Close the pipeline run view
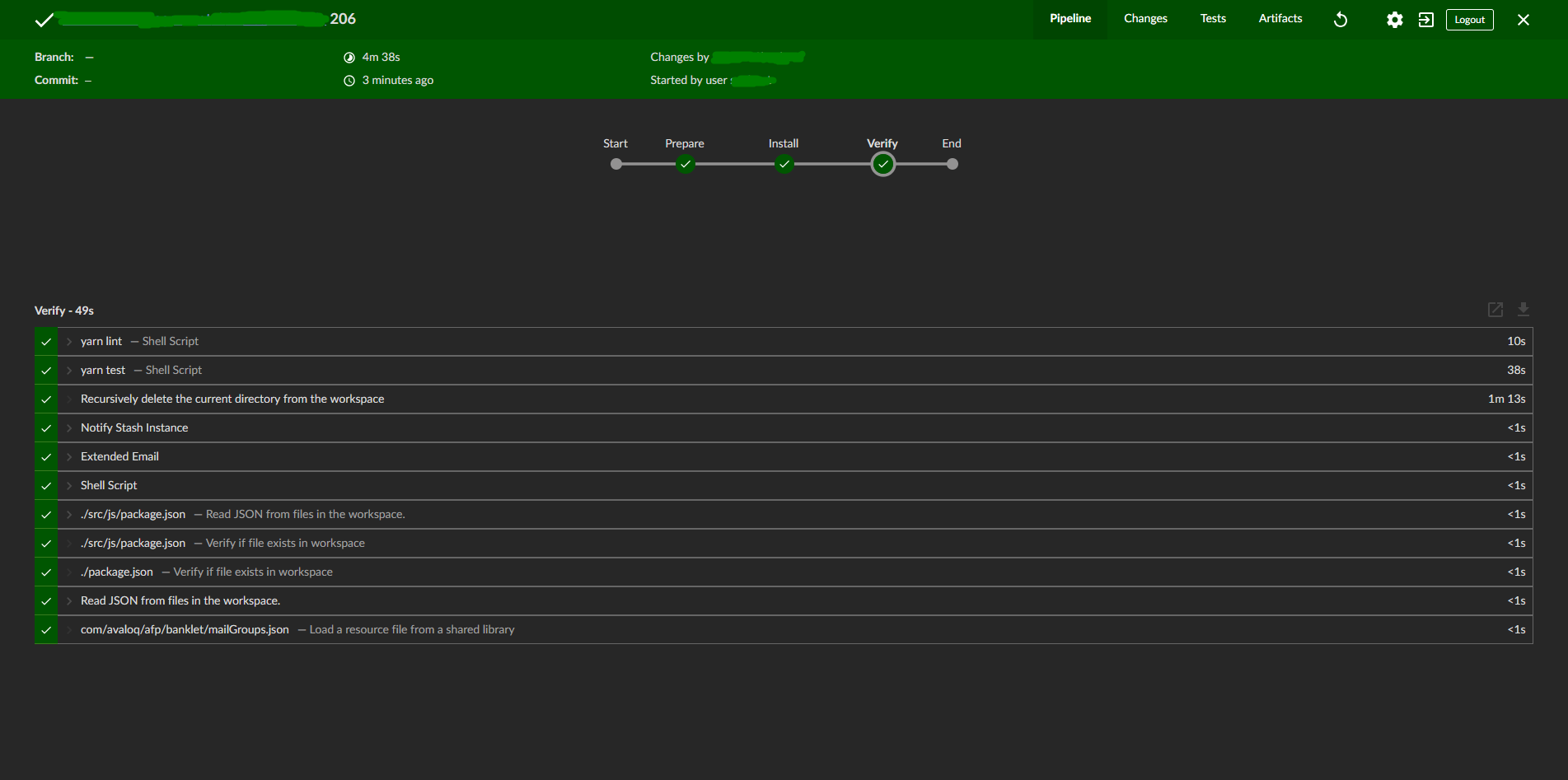 [1523, 20]
